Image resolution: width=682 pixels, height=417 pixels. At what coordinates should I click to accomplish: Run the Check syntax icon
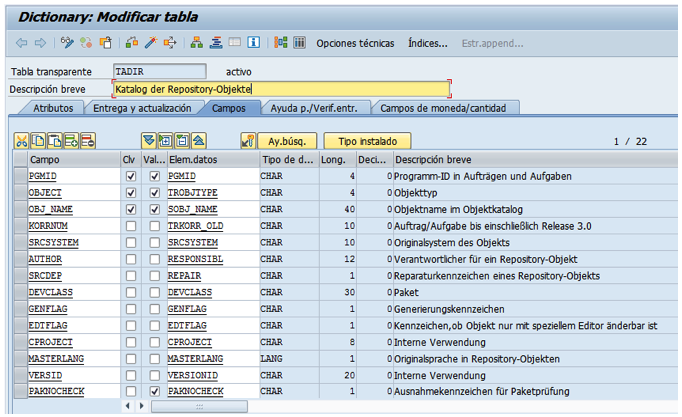tap(132, 43)
